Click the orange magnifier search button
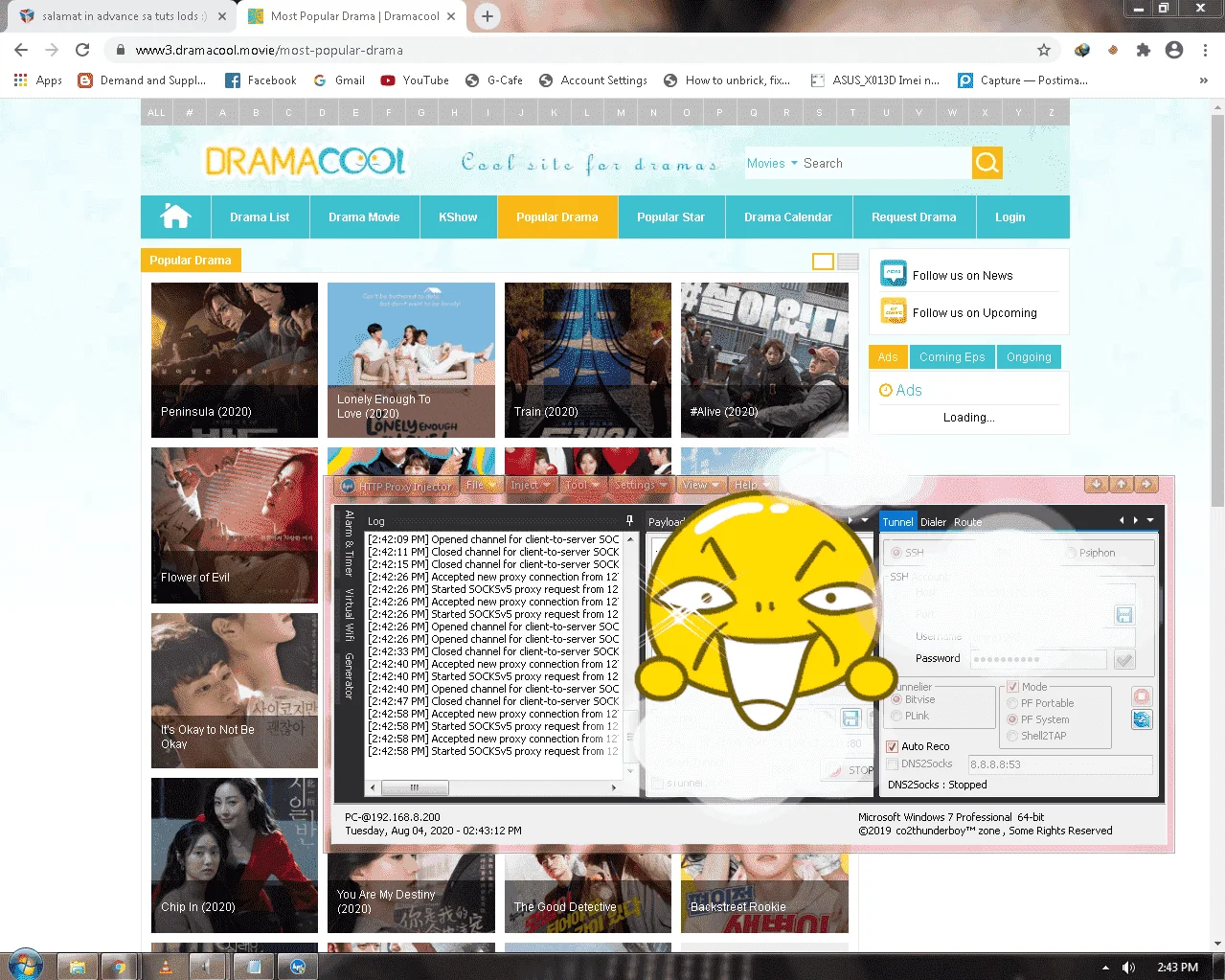Viewport: 1225px width, 980px height. [x=987, y=163]
